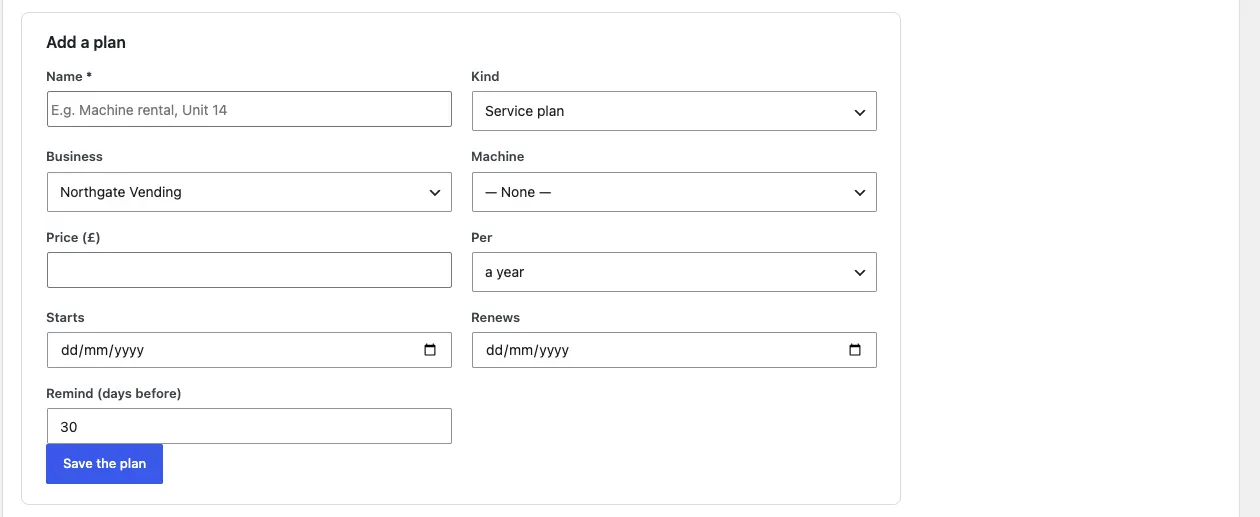Click the Renews date input field
Viewport: 1260px width, 517px height.
point(674,350)
